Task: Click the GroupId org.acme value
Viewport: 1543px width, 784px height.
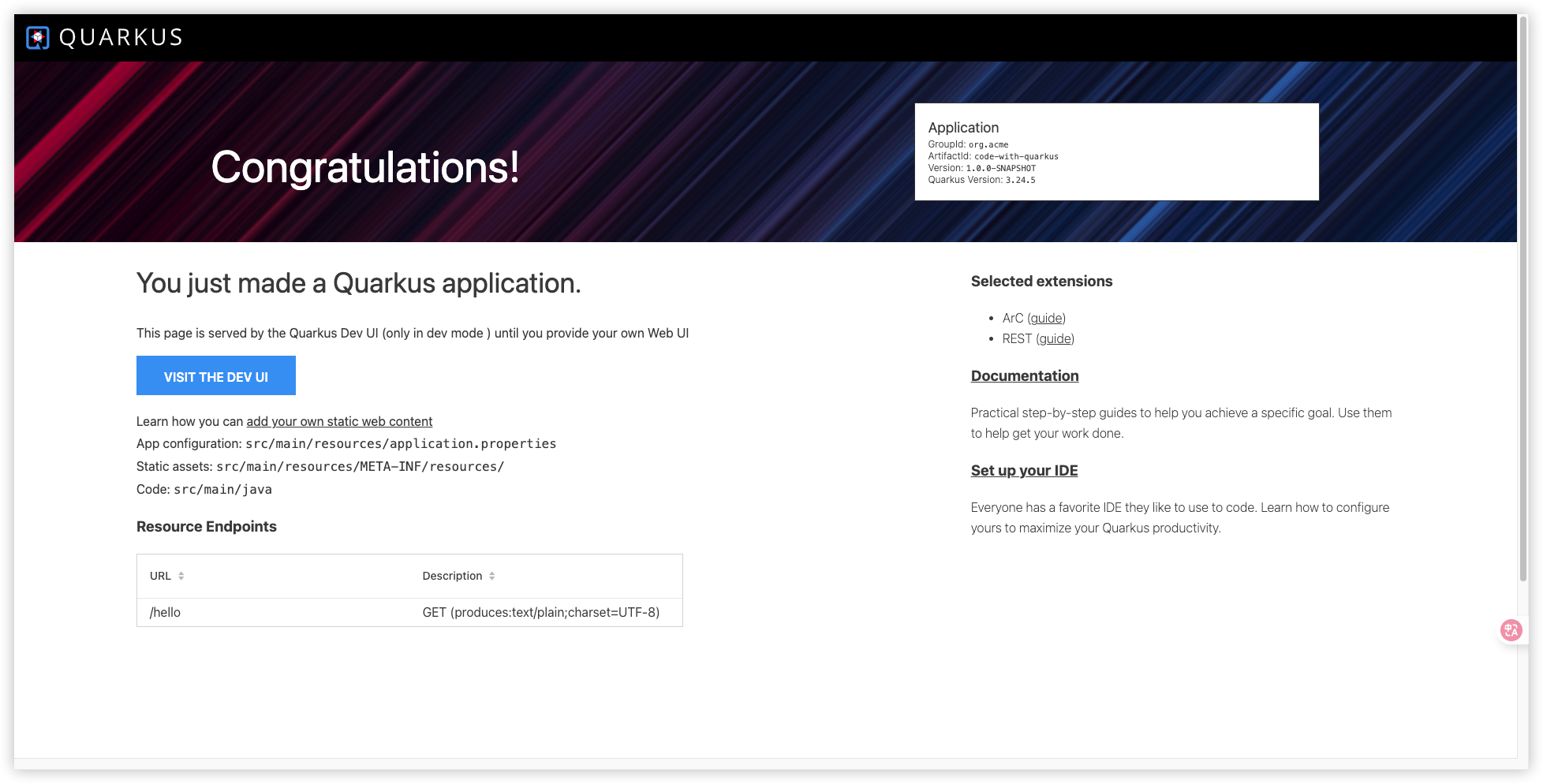Action: pos(988,144)
